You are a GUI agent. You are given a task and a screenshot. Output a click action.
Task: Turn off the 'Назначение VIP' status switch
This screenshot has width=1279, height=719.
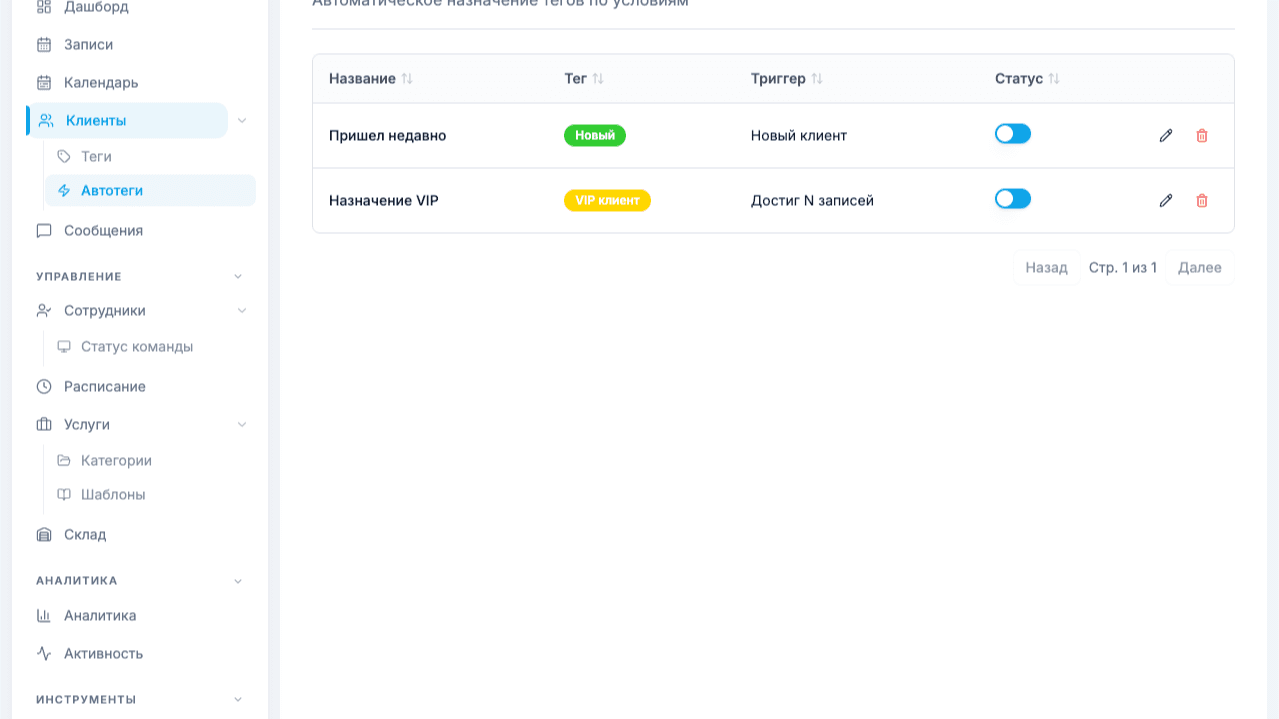point(1012,198)
